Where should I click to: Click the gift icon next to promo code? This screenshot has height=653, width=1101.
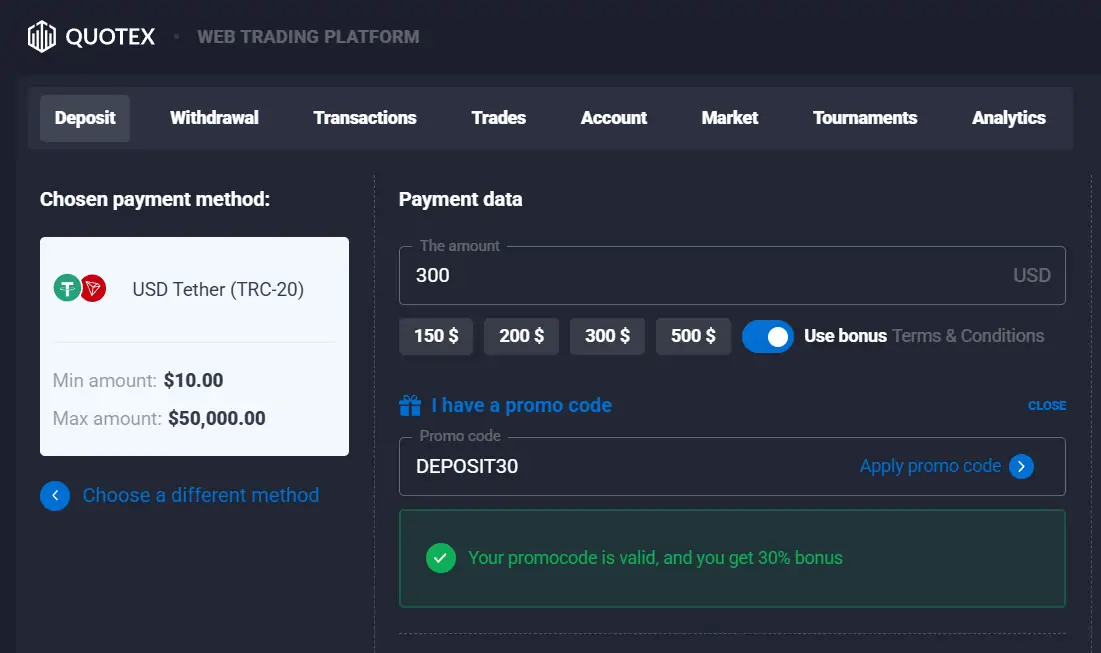point(410,405)
